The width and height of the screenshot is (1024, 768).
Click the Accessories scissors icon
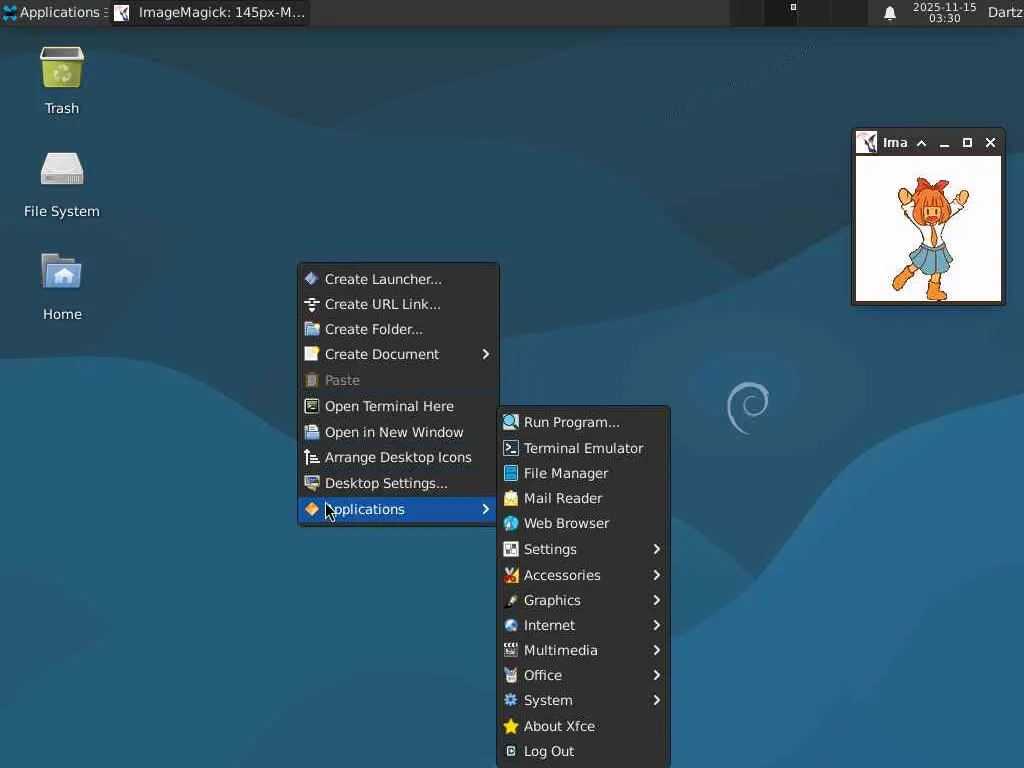point(511,575)
